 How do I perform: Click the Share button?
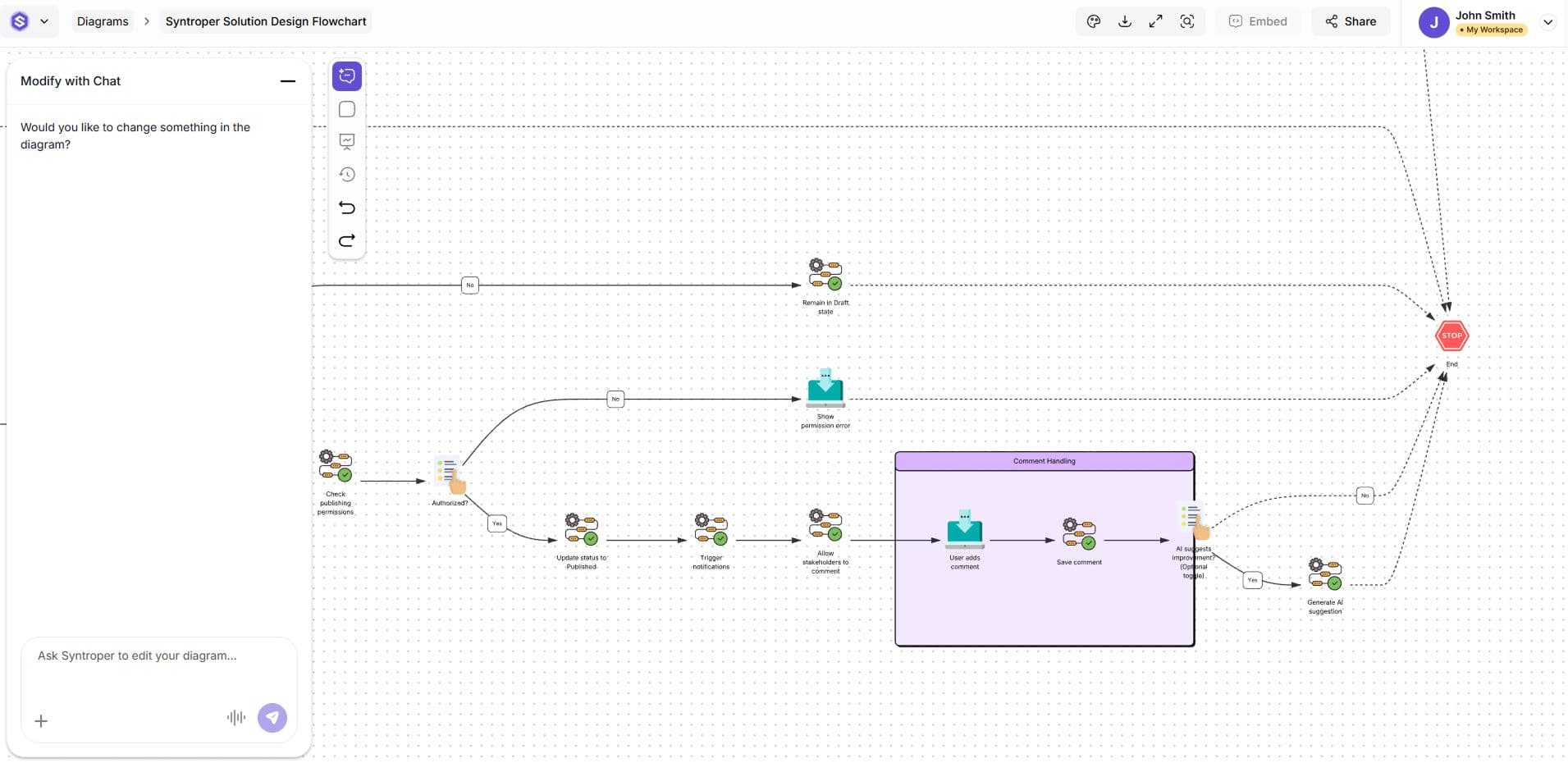click(x=1350, y=21)
